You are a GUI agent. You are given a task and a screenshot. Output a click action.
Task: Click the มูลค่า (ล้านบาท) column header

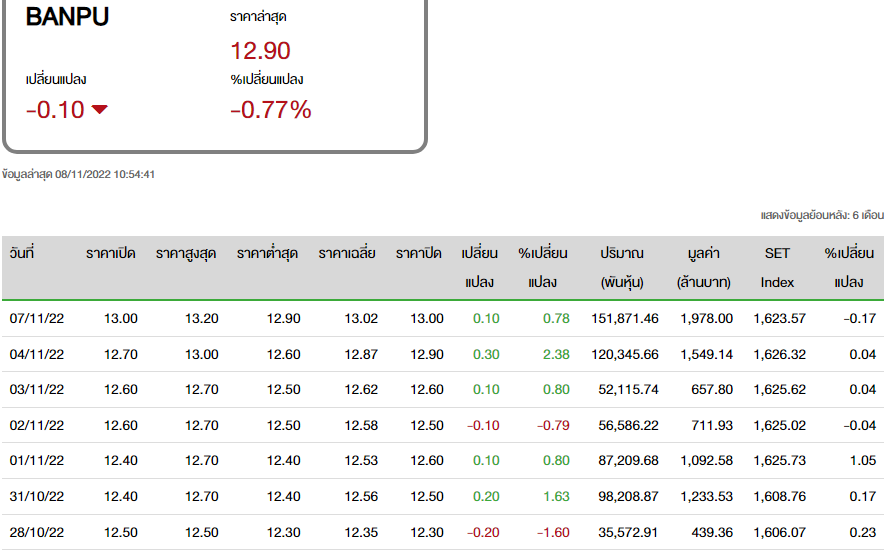(x=703, y=267)
